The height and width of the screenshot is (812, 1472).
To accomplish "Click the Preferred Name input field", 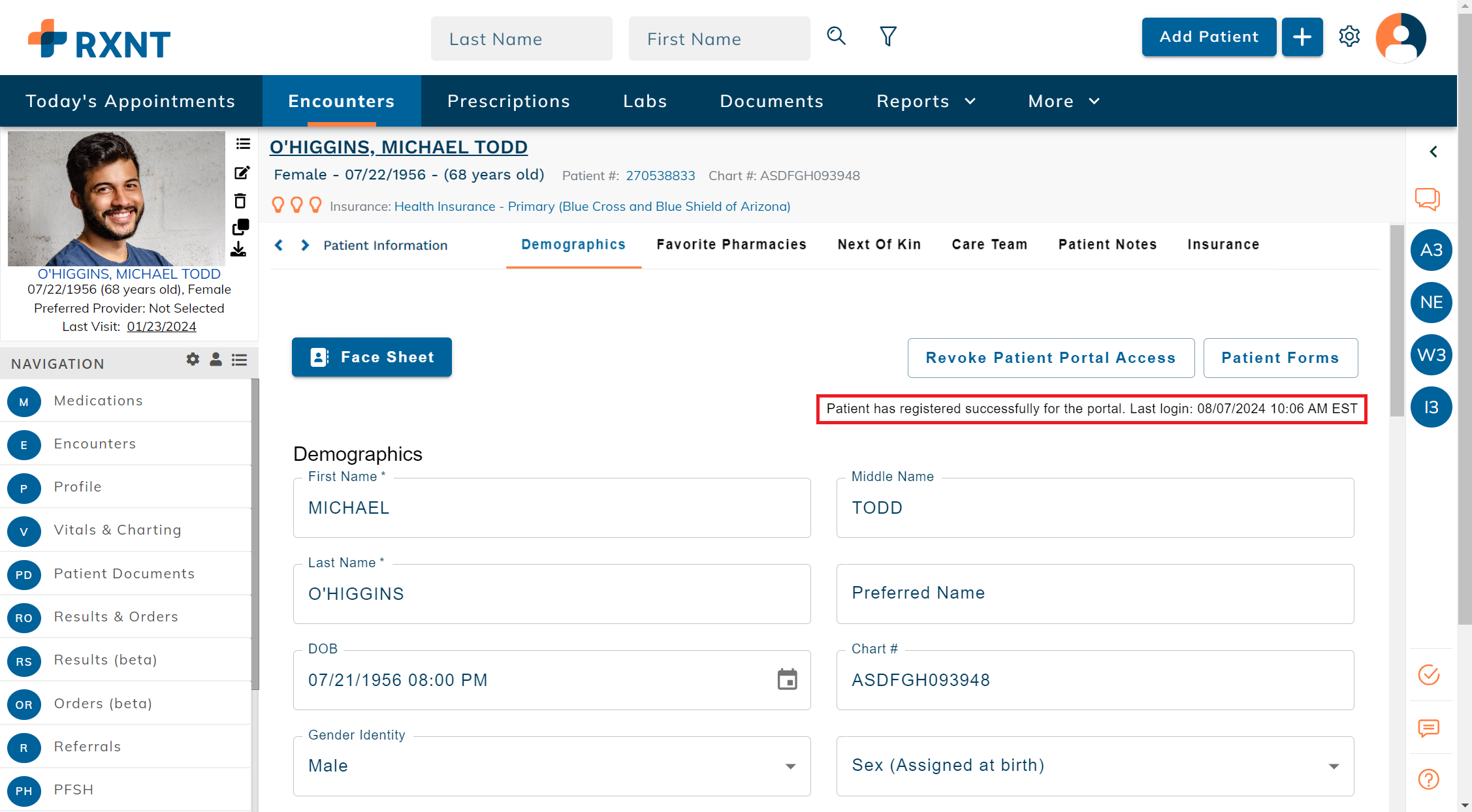I will click(x=1095, y=593).
